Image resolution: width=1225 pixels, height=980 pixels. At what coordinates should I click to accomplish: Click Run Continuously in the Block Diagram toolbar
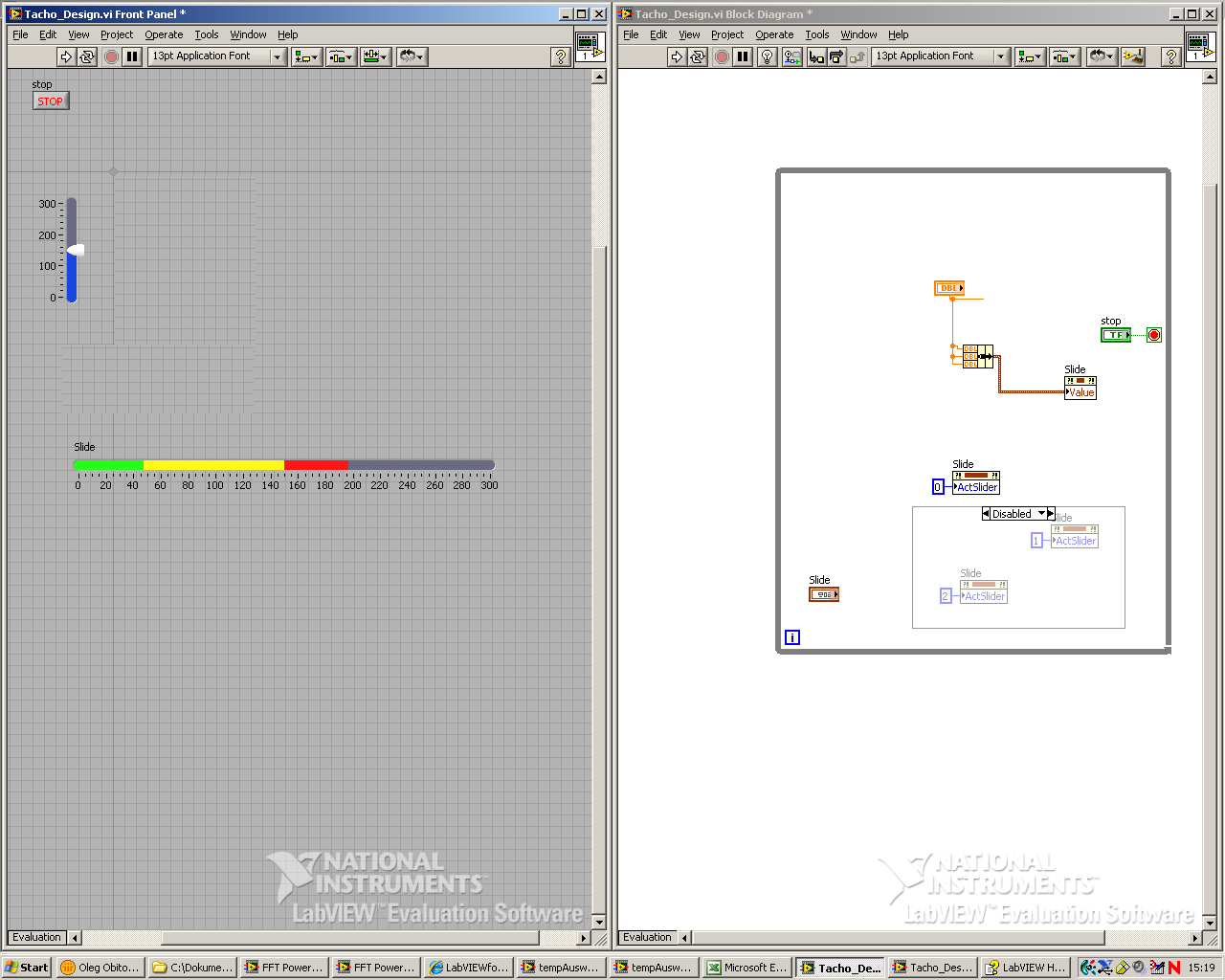coord(698,56)
